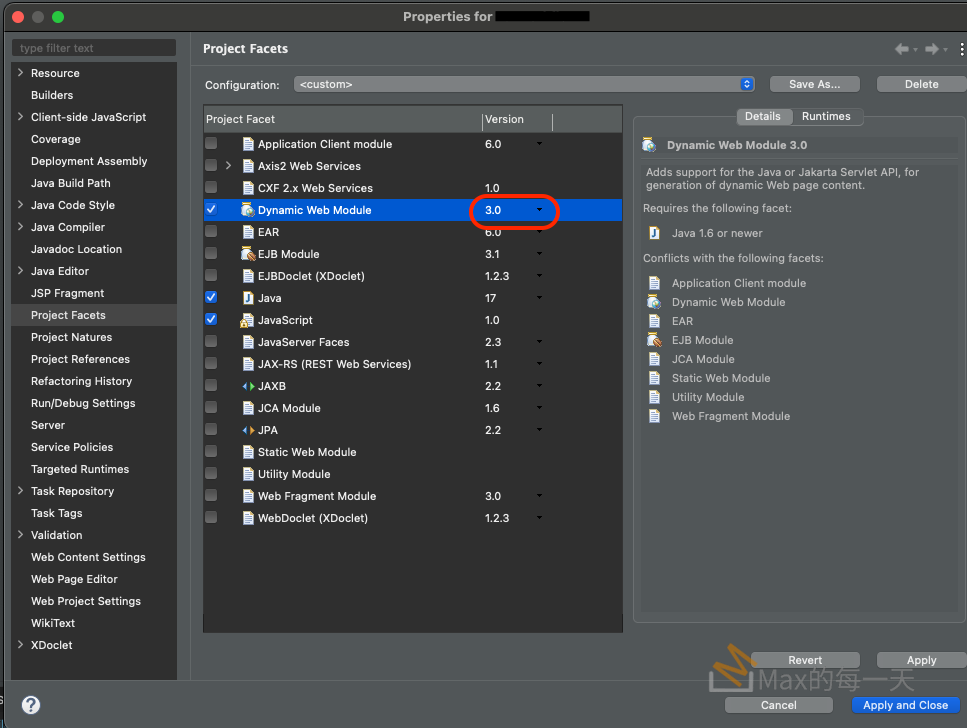The image size is (967, 728).
Task: Expand the Java Compiler sidebar node
Action: click(21, 227)
